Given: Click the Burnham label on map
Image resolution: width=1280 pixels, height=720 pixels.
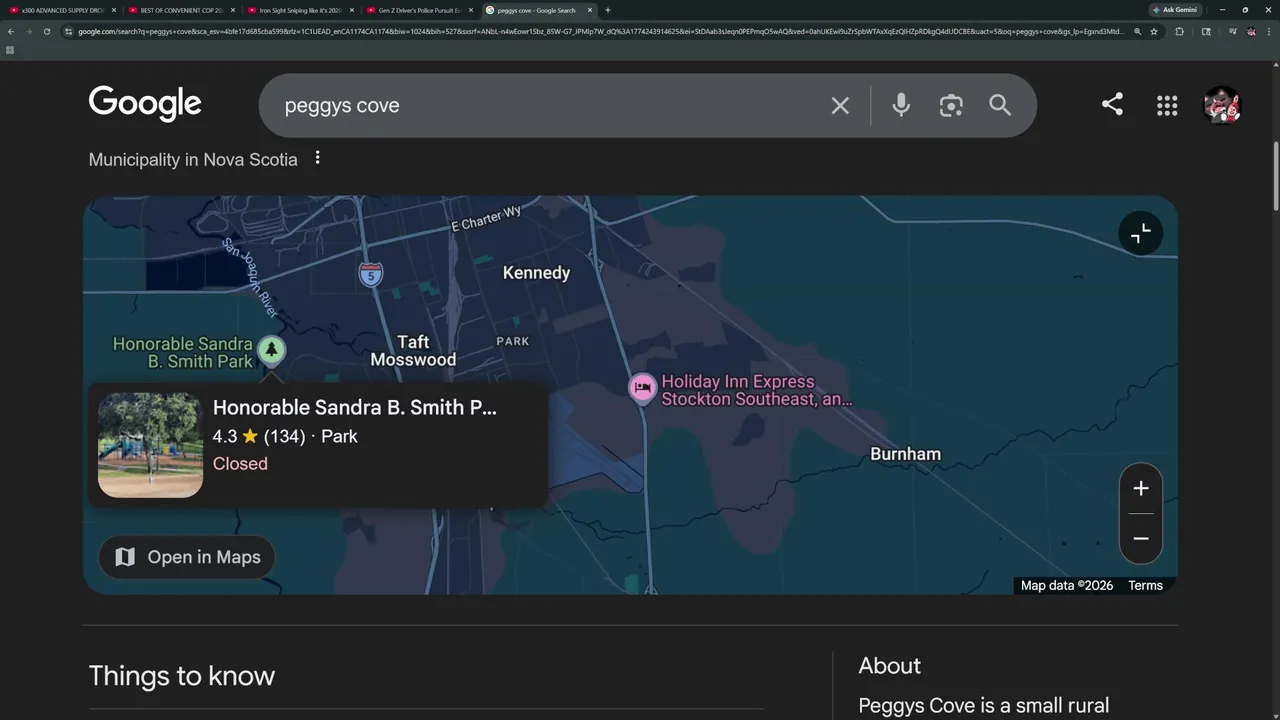Looking at the screenshot, I should tap(905, 454).
